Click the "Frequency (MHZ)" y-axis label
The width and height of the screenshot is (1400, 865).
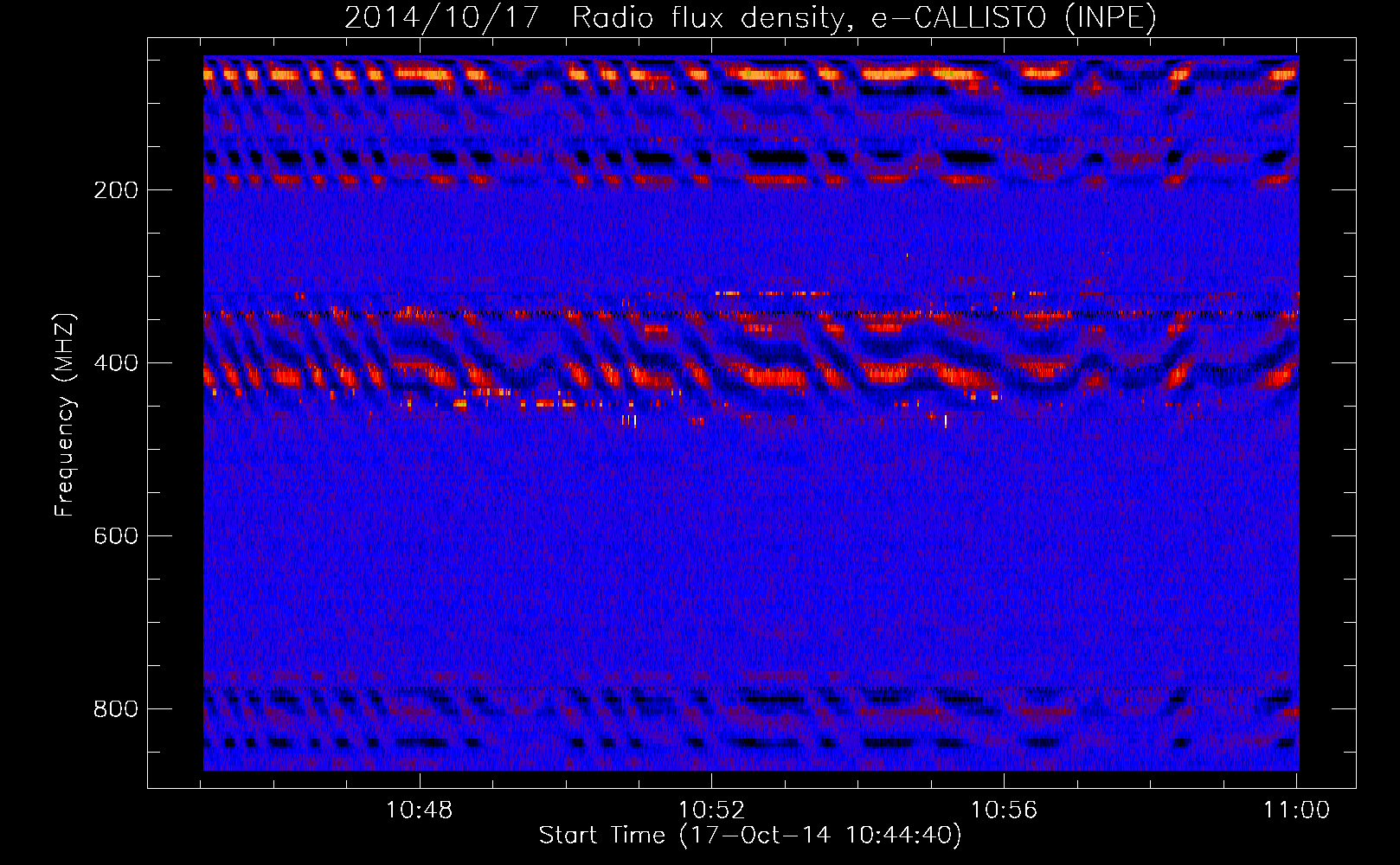tap(65, 414)
